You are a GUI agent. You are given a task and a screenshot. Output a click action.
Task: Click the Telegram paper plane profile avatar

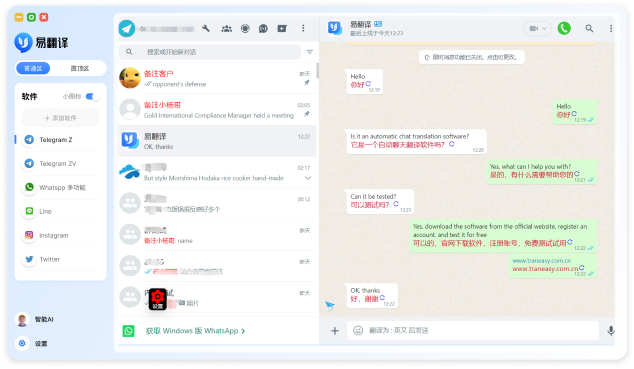pyautogui.click(x=127, y=29)
